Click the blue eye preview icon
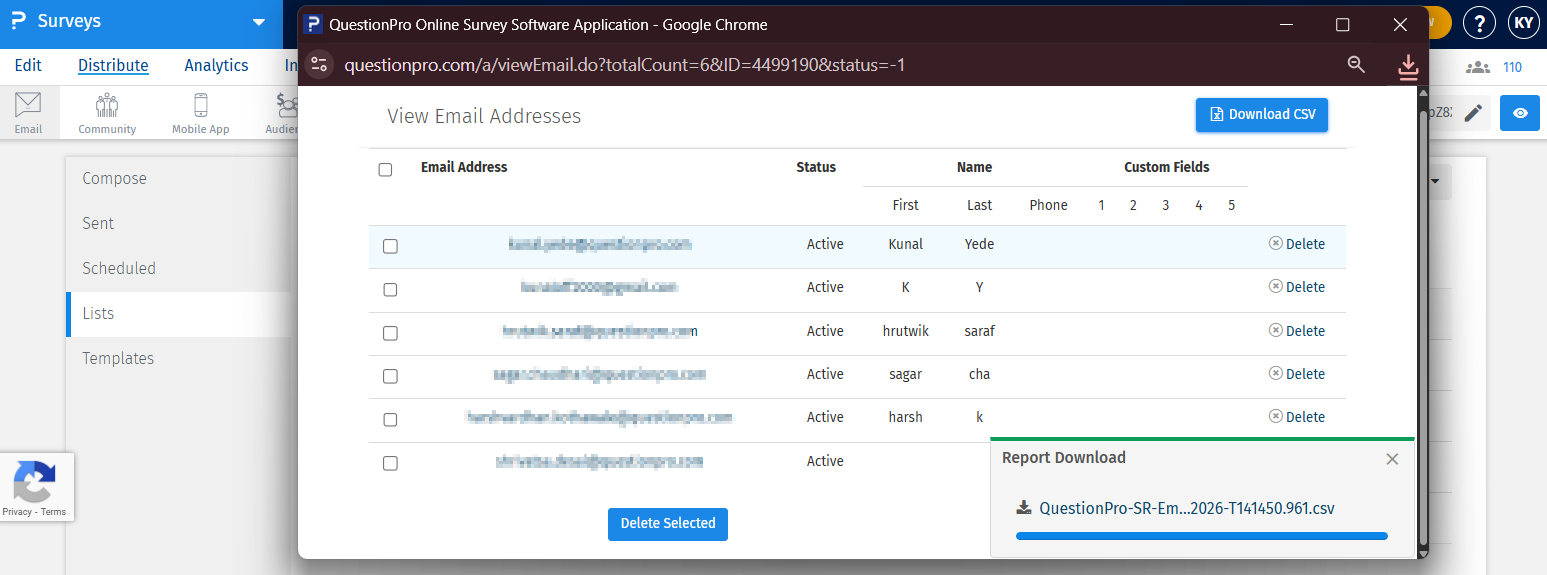Screen dimensions: 1547x575 tap(1520, 113)
